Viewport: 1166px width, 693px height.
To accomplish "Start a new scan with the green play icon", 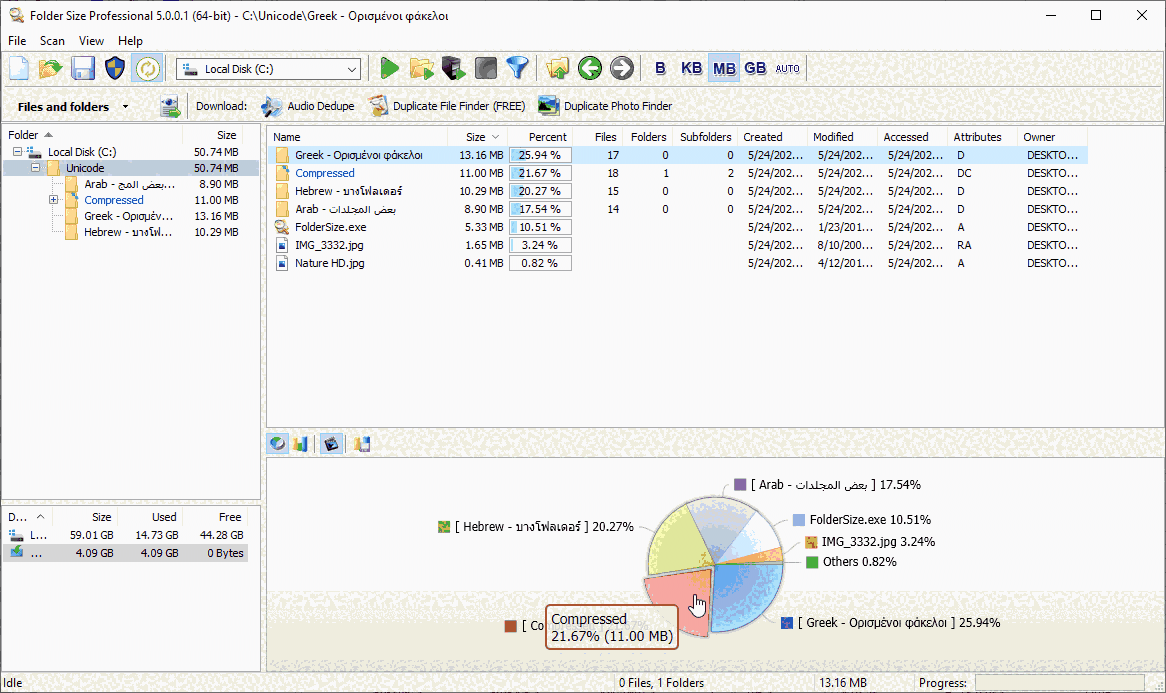I will (x=389, y=68).
